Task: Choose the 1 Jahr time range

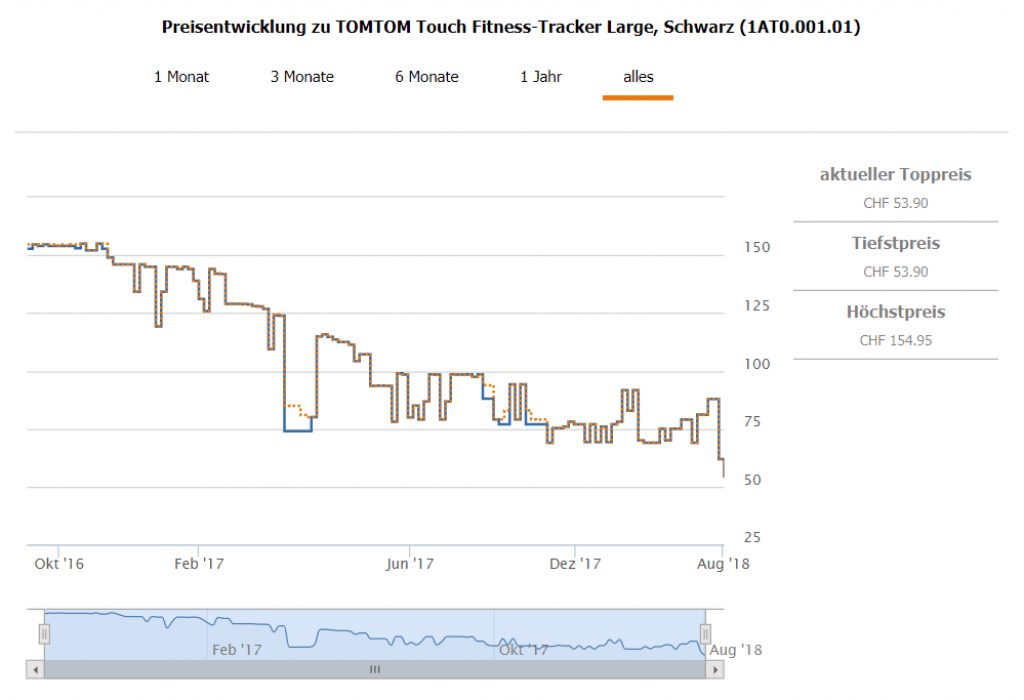Action: 541,77
